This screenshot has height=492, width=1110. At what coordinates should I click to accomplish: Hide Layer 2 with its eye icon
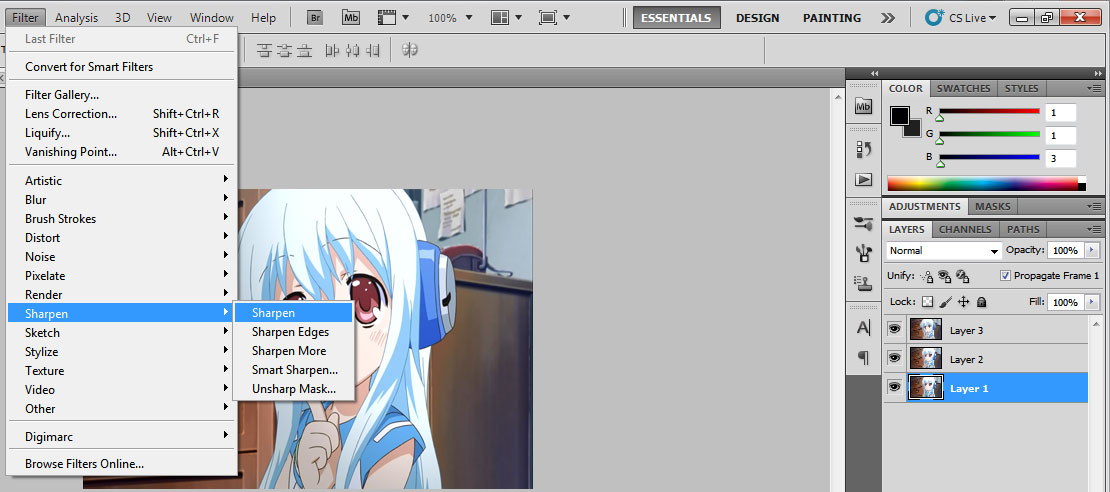point(894,358)
